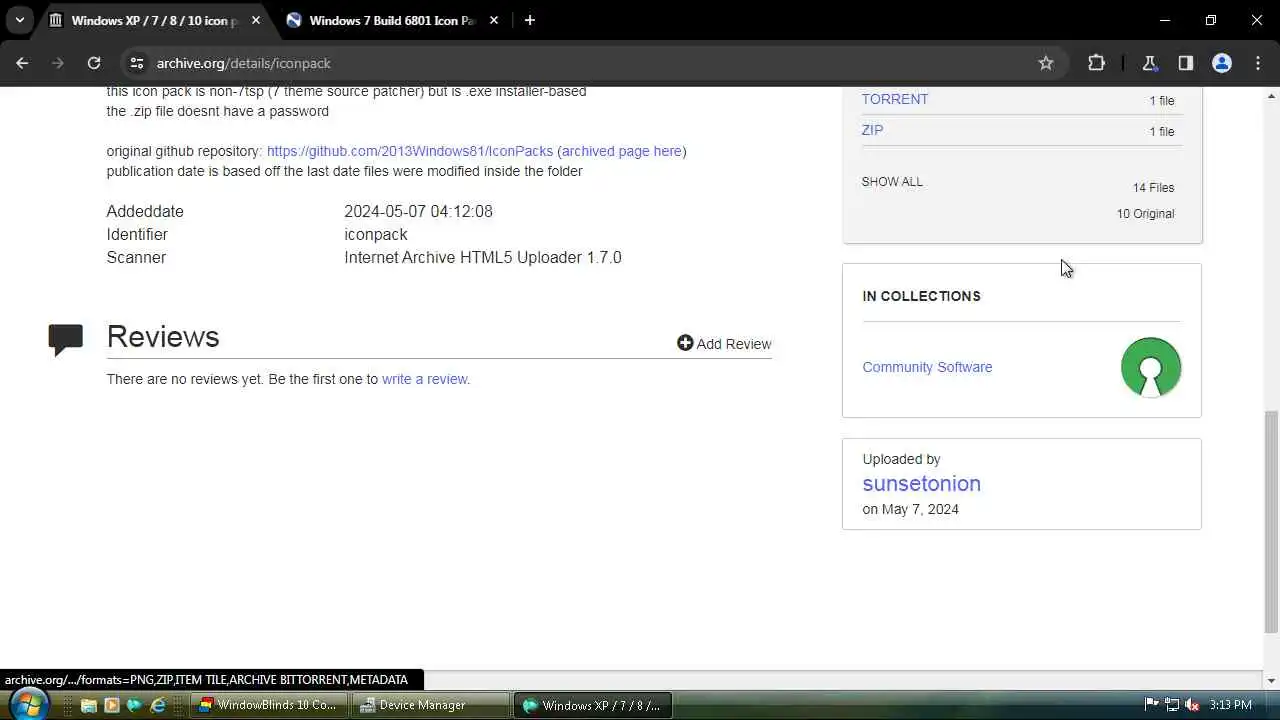Viewport: 1280px width, 720px height.
Task: Click the upload date May 7, 2024
Action: click(x=920, y=509)
